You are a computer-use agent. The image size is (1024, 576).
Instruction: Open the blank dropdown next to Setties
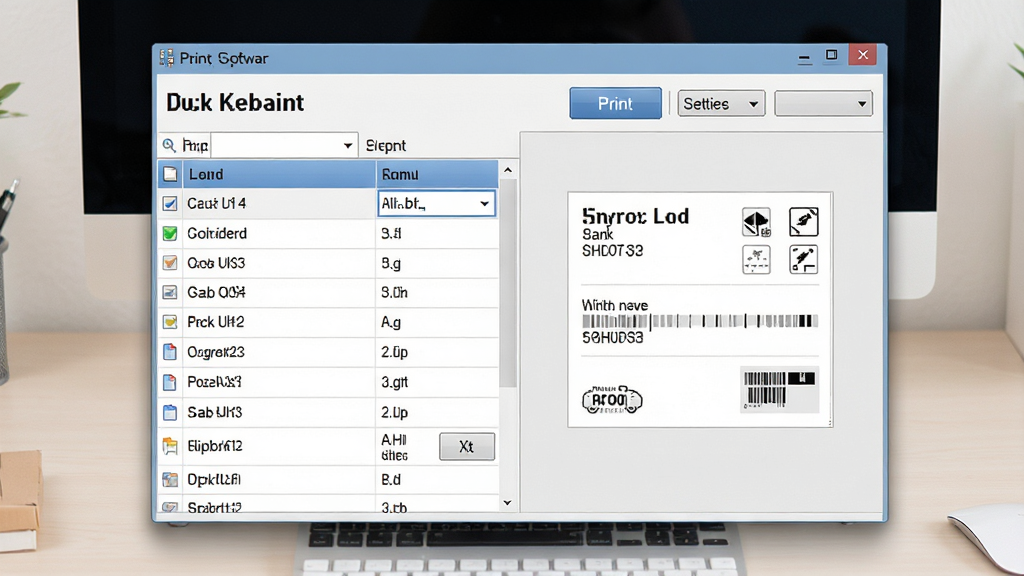click(824, 104)
